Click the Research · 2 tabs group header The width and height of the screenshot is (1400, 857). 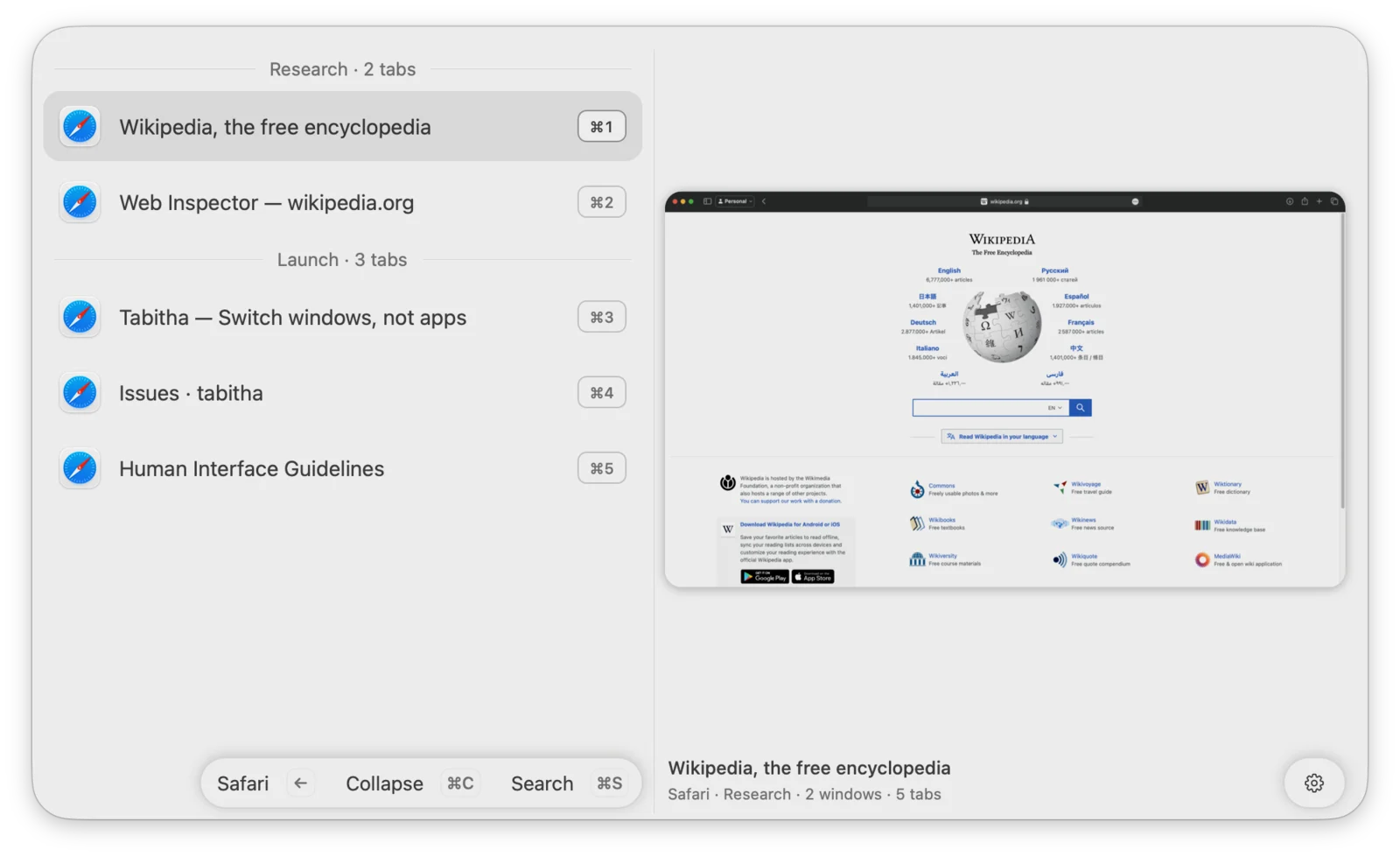click(x=342, y=69)
